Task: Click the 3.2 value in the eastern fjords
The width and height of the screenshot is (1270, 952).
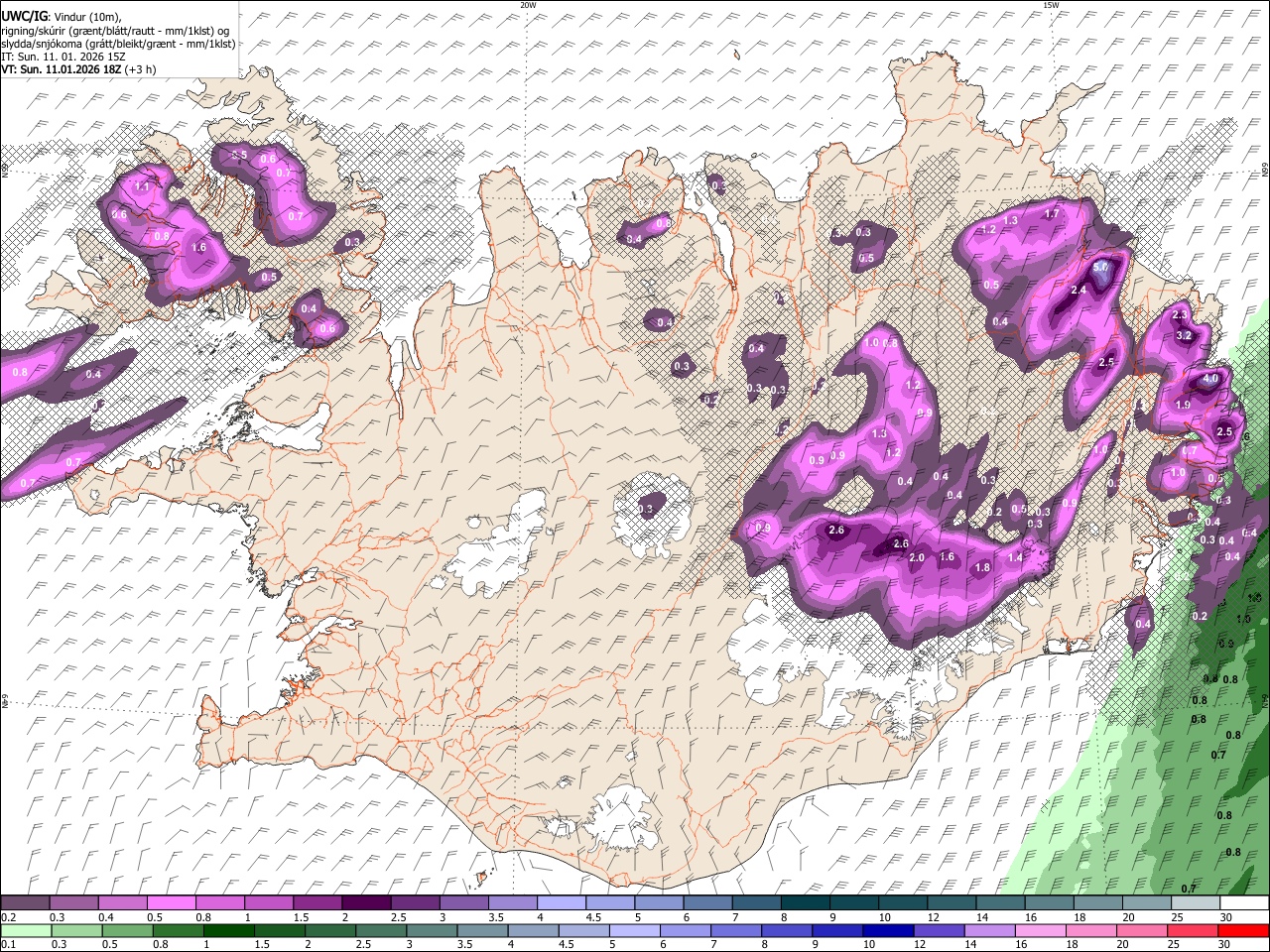Action: coord(1184,335)
